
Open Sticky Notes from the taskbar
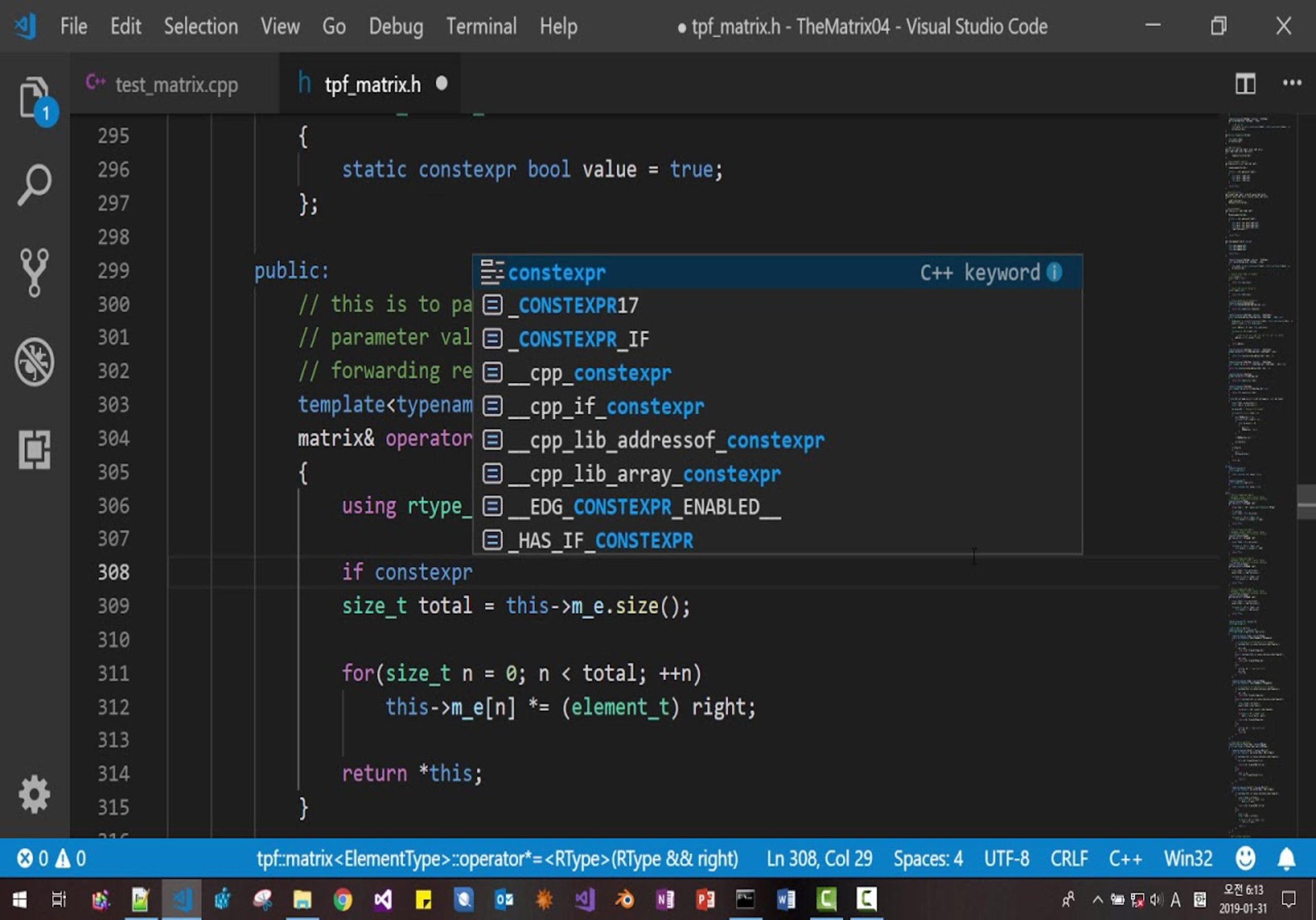tap(423, 899)
